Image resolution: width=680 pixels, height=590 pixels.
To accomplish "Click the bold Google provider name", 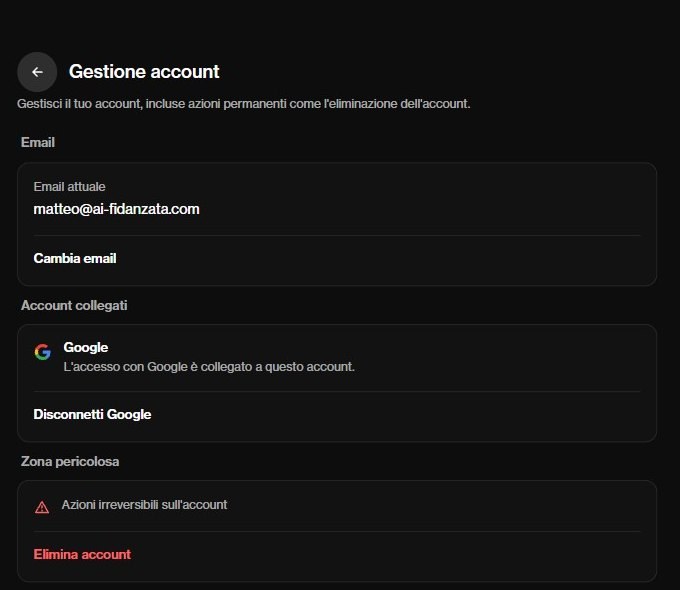I will 86,347.
